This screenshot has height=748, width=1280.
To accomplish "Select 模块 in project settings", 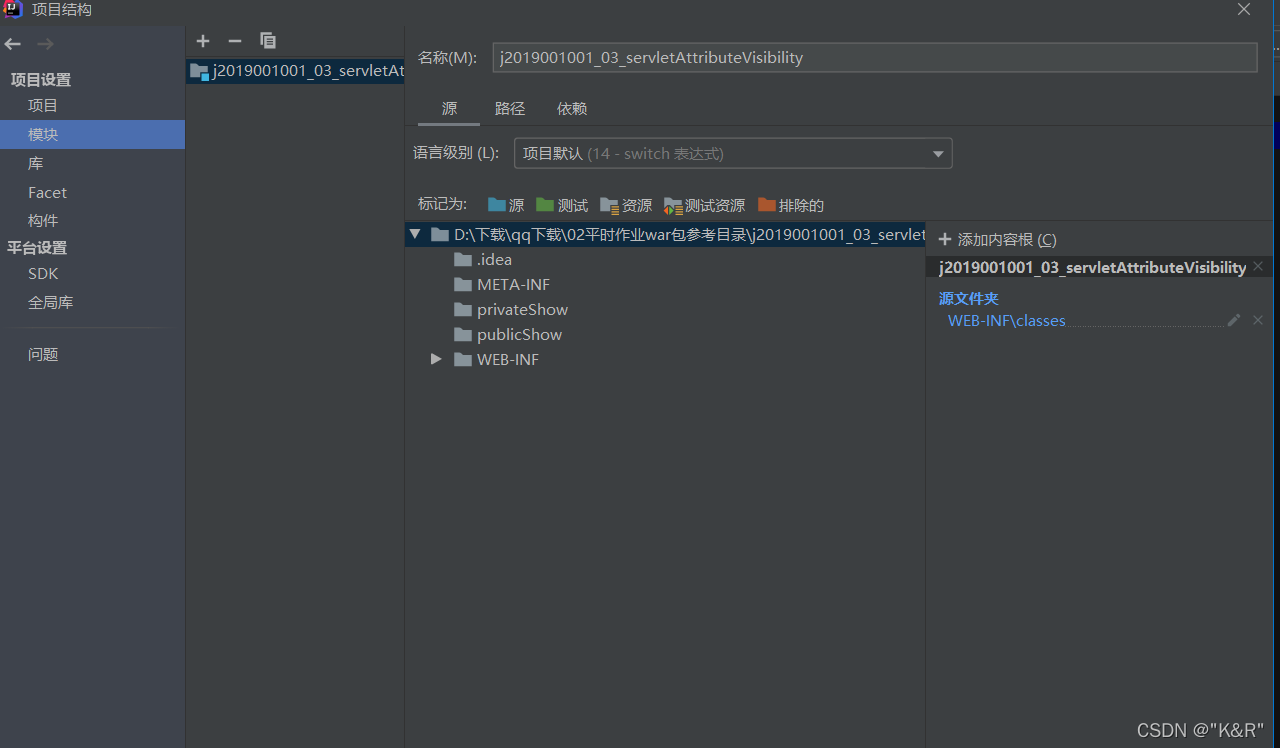I will click(92, 134).
